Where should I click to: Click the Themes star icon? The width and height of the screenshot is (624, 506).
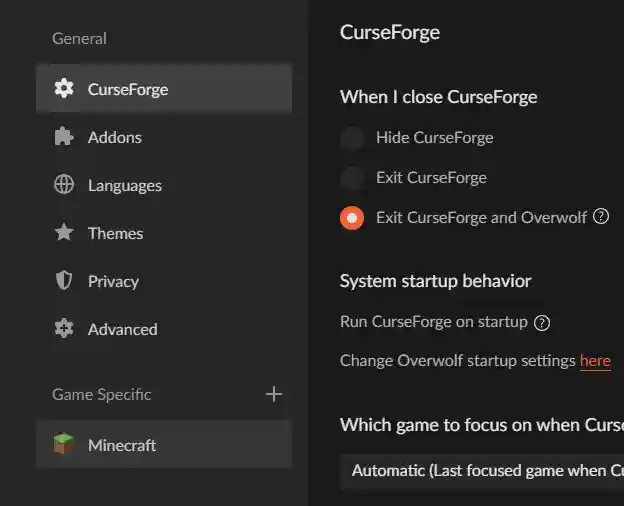[x=64, y=232]
